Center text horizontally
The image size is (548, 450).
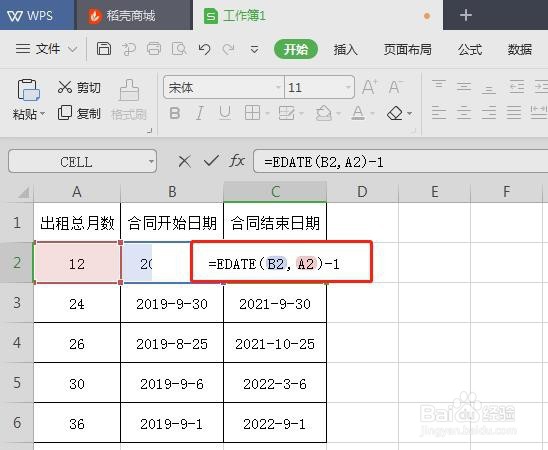pyautogui.click(x=464, y=112)
